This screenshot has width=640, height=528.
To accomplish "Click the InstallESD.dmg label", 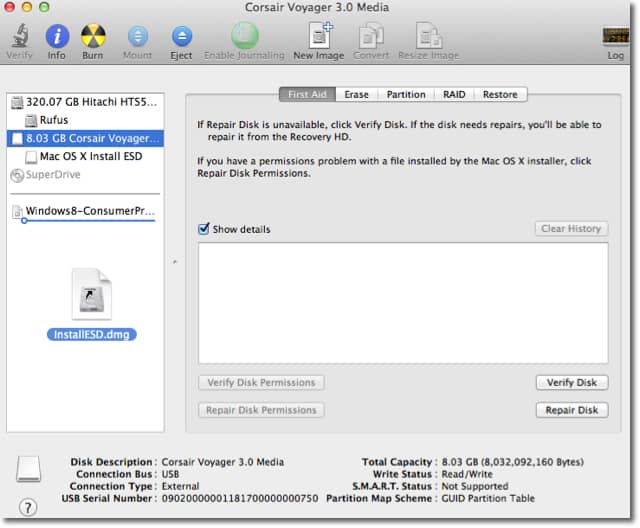I will coord(91,335).
